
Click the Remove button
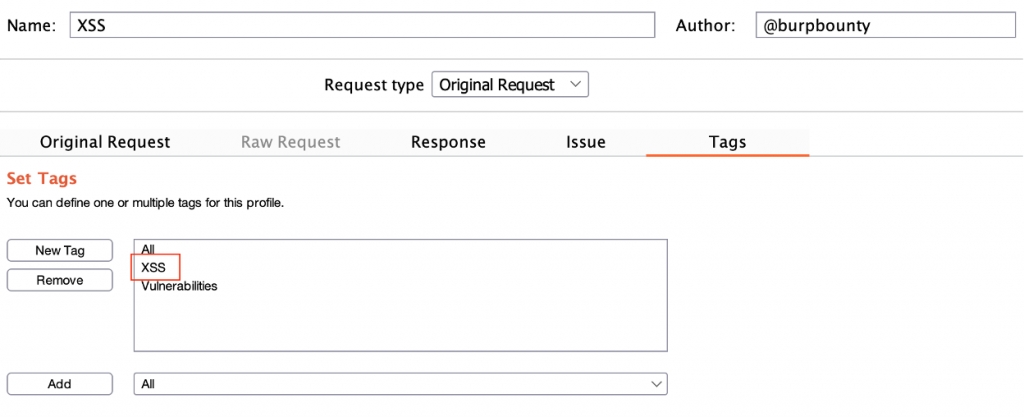[60, 280]
